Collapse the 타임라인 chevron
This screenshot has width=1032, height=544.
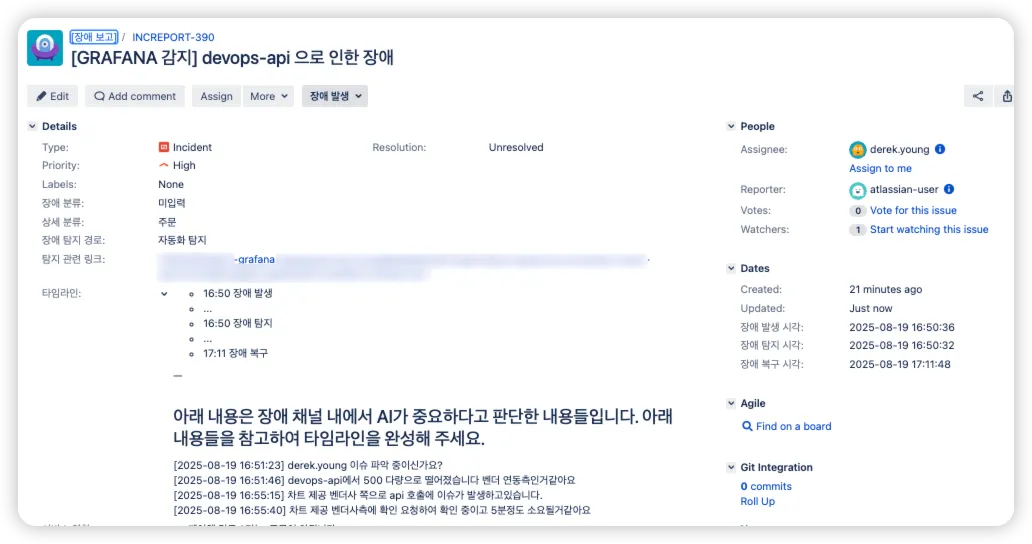point(164,294)
